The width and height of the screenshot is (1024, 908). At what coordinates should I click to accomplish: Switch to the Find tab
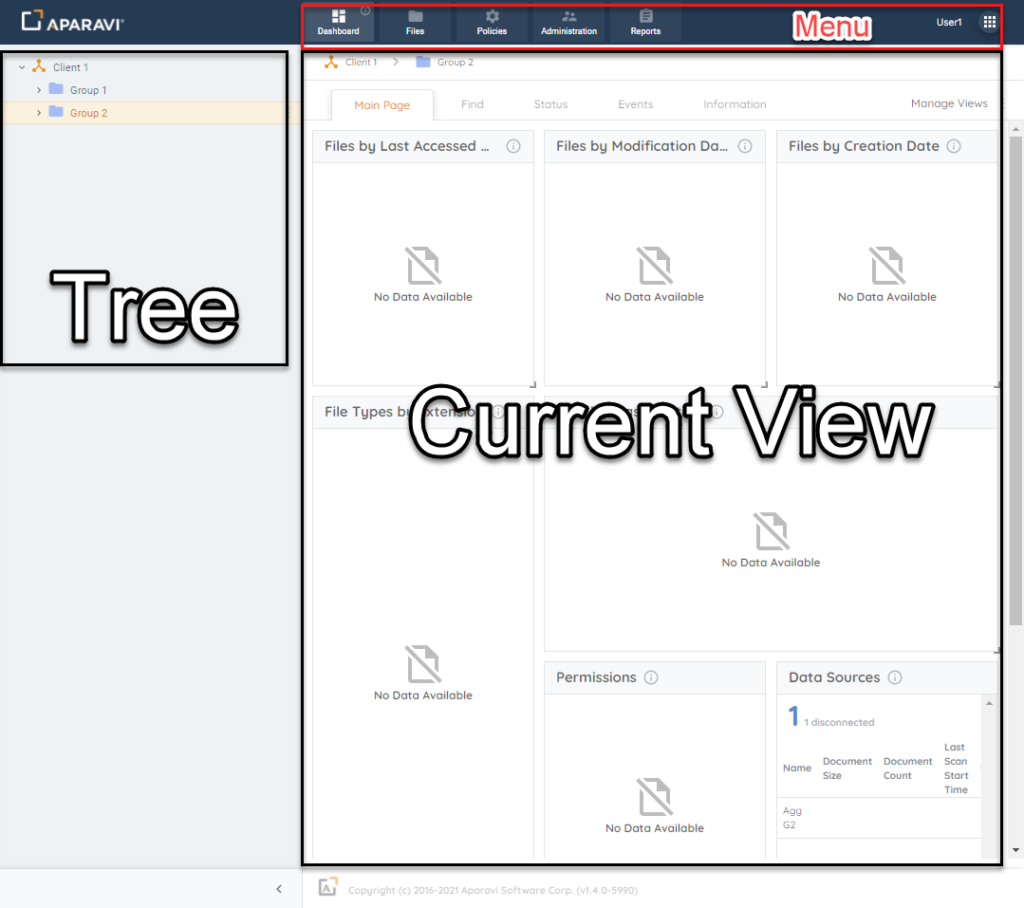tap(472, 104)
